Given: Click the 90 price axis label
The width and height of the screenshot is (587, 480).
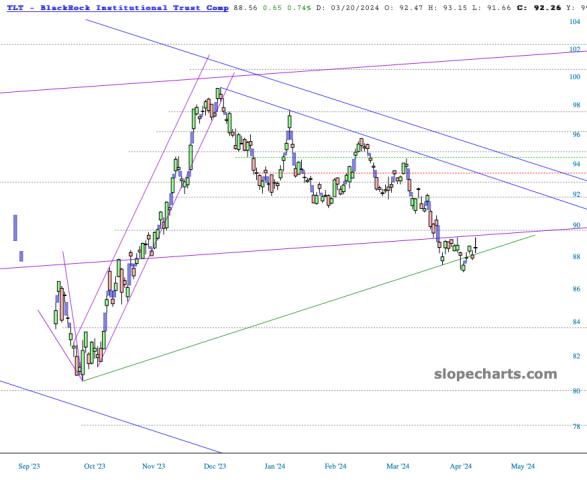Looking at the screenshot, I should pyautogui.click(x=576, y=225).
